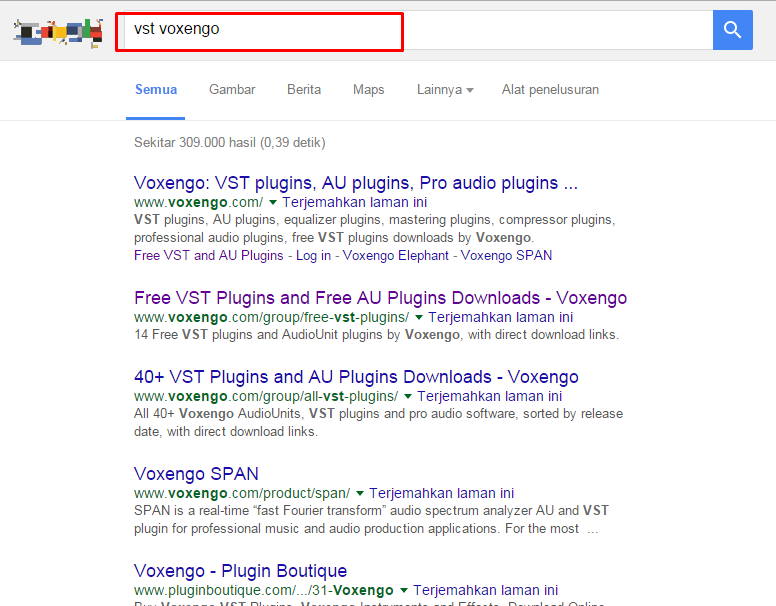Expand the arrow beside free-vst-plugins URL

419,317
